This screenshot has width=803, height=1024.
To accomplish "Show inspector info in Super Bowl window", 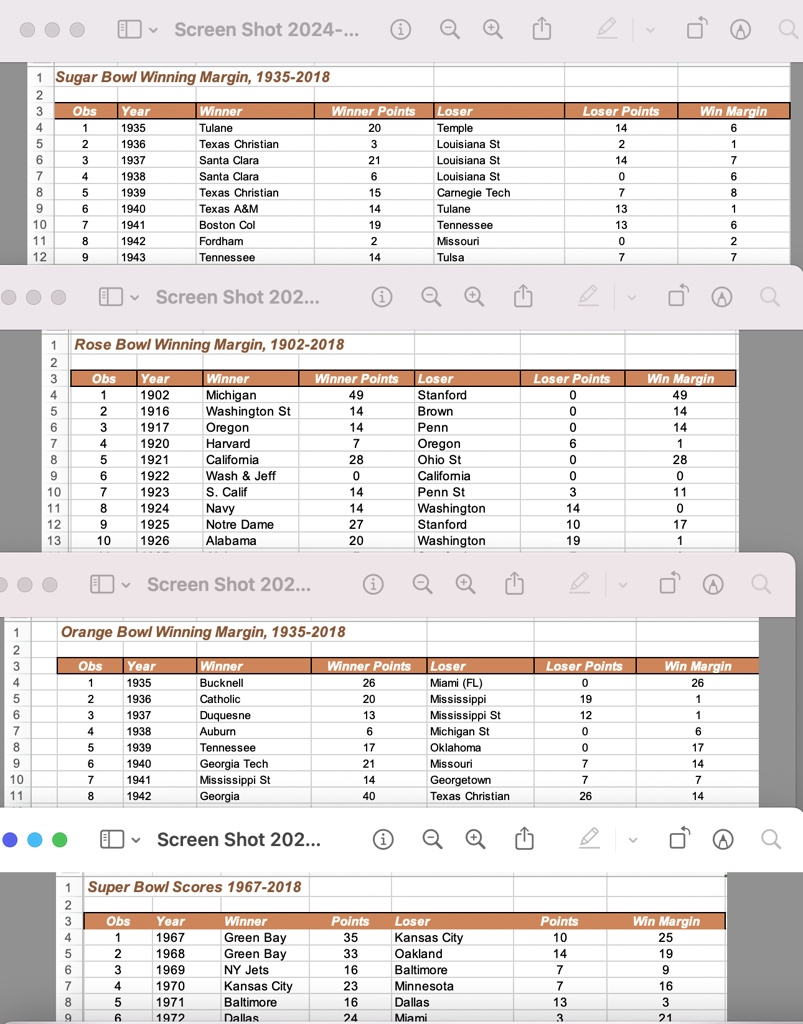I will 383,839.
